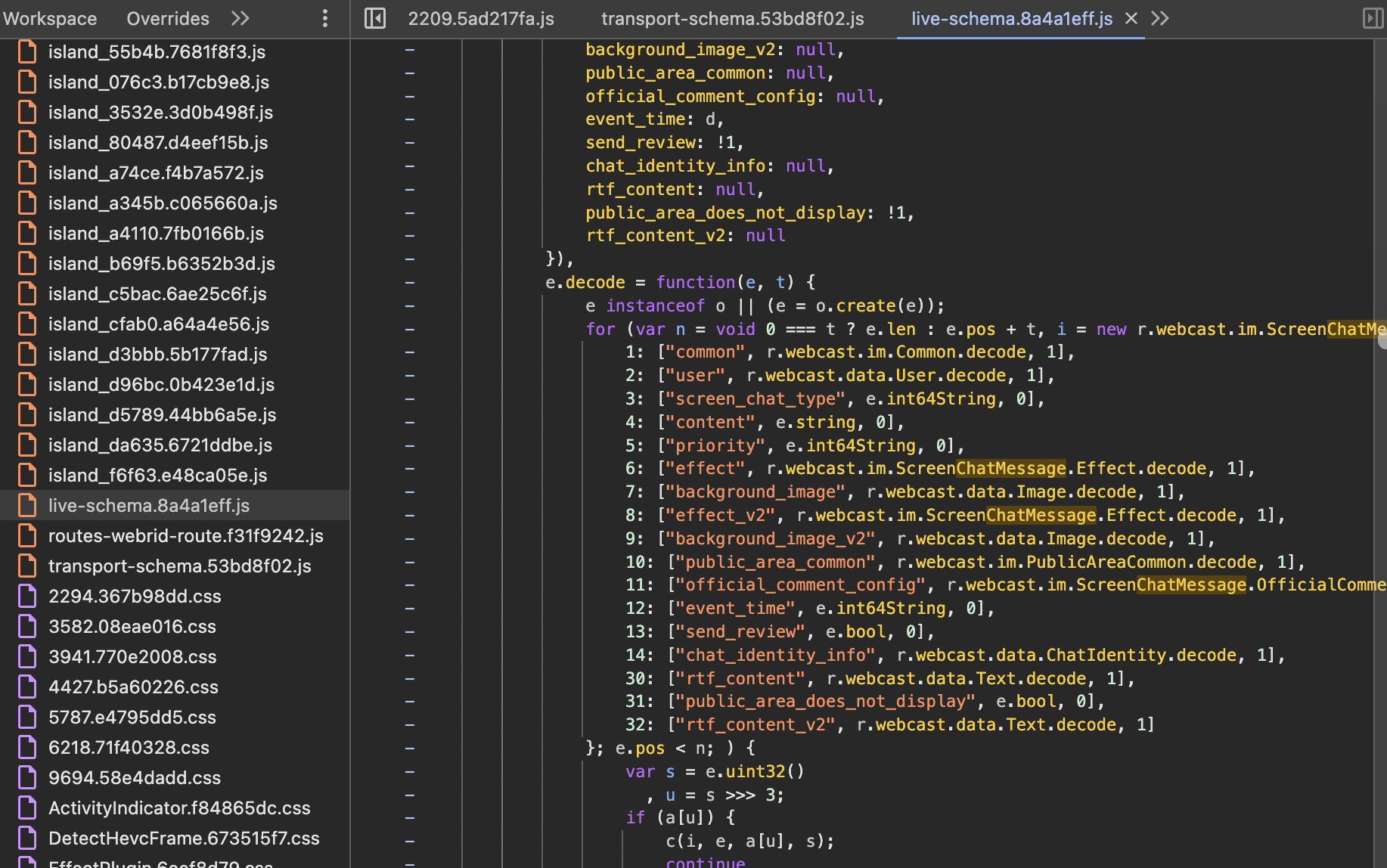Open routes-webrid-route.f31f9242.js in the editor

tap(186, 535)
